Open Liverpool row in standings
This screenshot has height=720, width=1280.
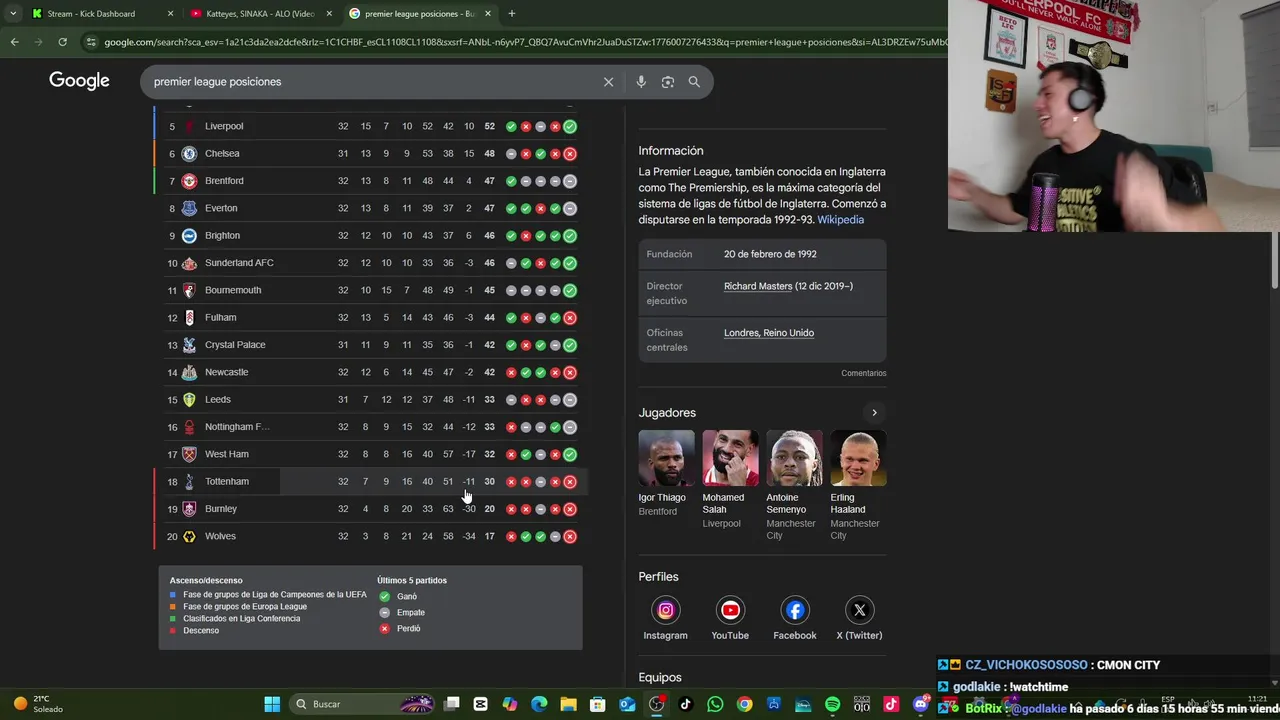tap(370, 126)
